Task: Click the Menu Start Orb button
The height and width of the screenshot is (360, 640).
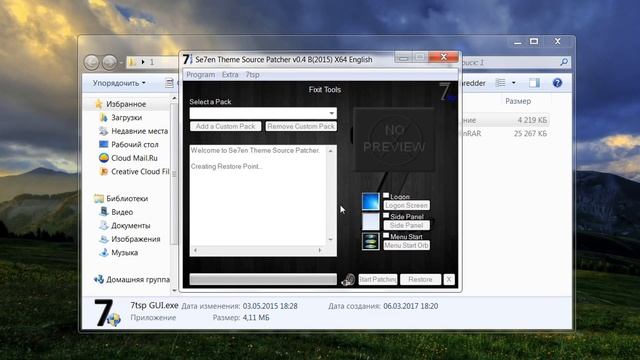Action: (407, 245)
